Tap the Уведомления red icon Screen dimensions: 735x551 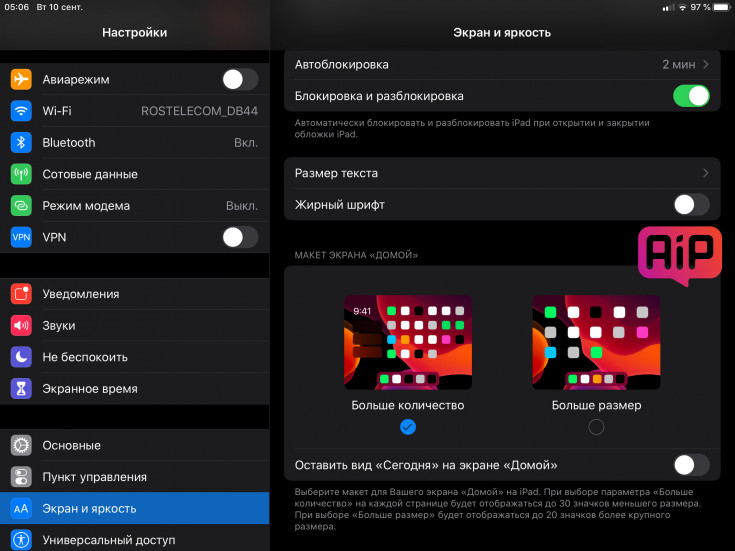pyautogui.click(x=21, y=294)
